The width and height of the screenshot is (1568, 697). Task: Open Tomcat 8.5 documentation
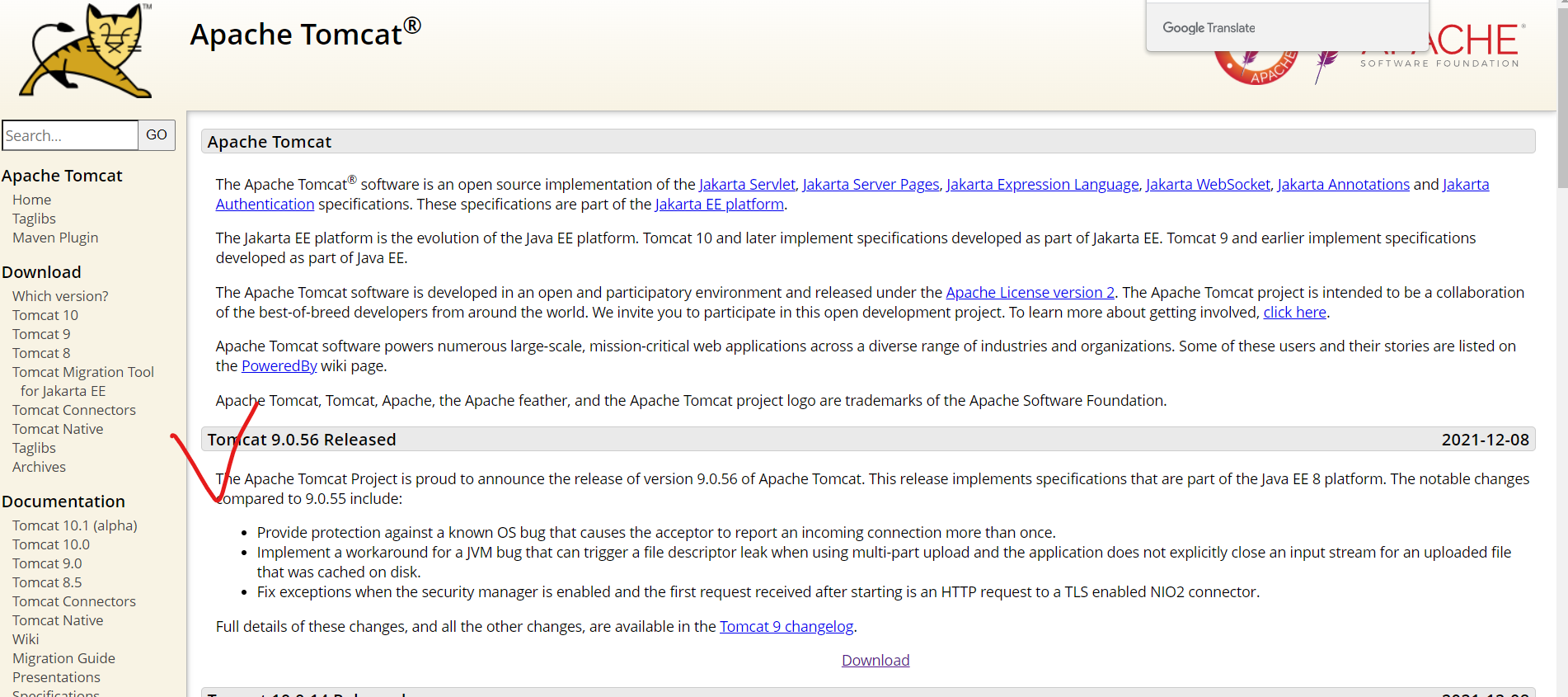tap(47, 582)
